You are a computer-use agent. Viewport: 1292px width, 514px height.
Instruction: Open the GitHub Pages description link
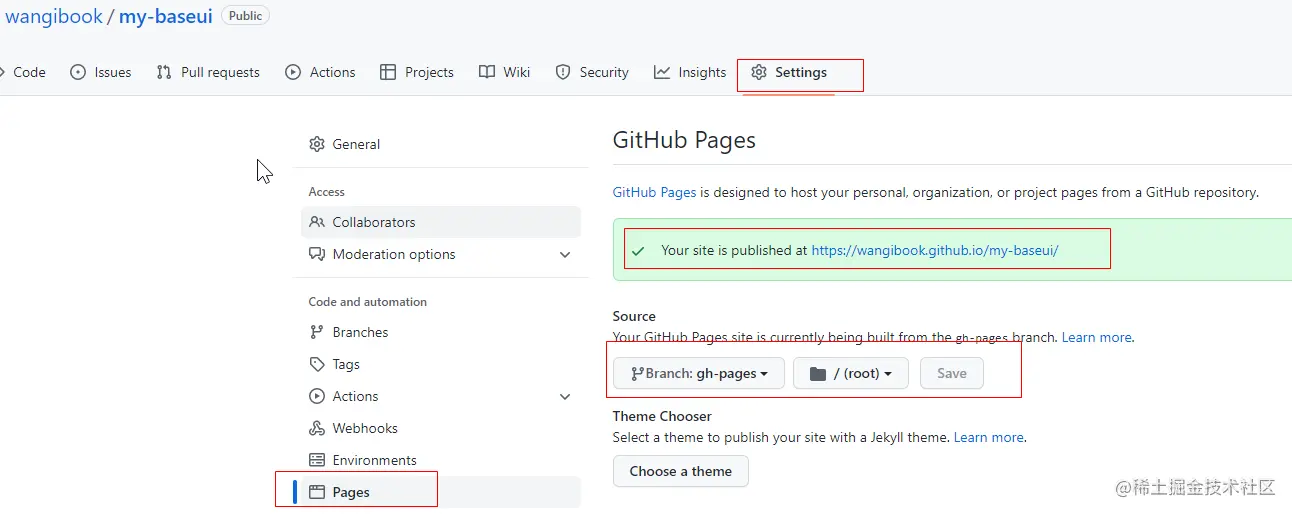tap(655, 192)
